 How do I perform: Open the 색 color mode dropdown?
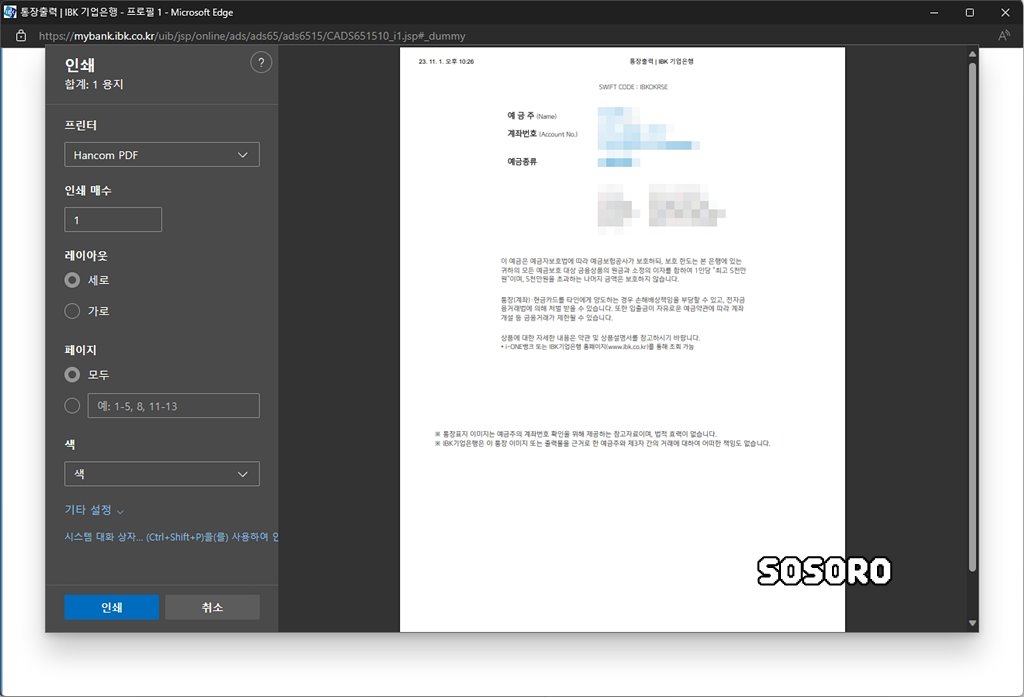click(x=162, y=474)
